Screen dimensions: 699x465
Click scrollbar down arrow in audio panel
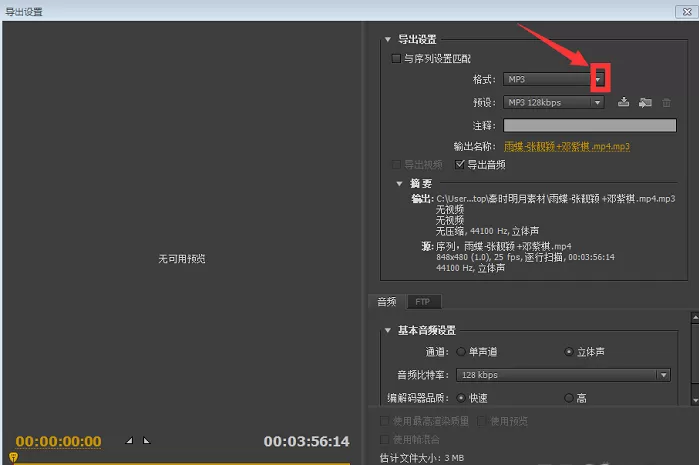click(x=695, y=400)
